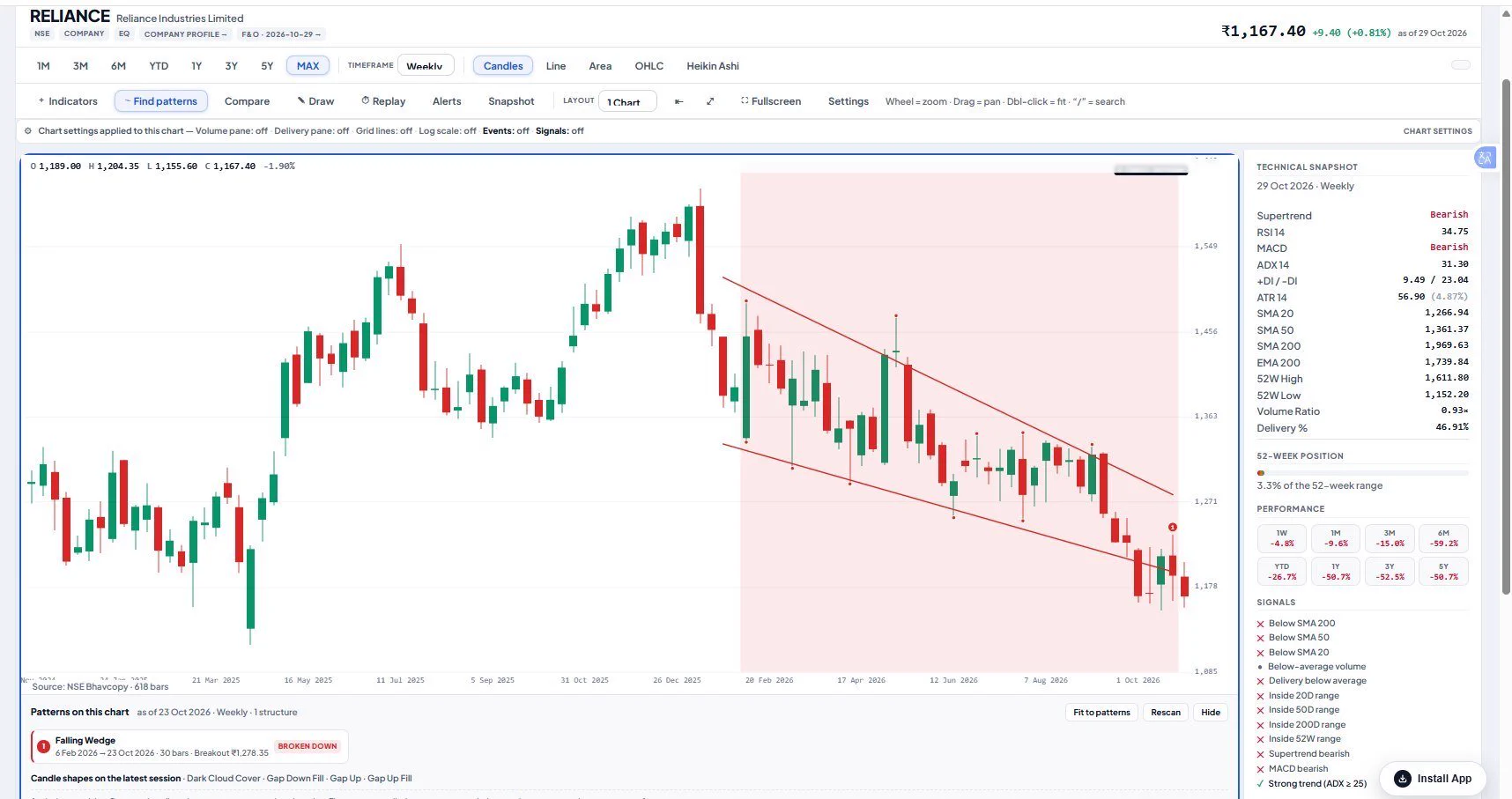Click the CHART SETTINGS link
Screen dimensions: 1512x799
[x=1437, y=131]
